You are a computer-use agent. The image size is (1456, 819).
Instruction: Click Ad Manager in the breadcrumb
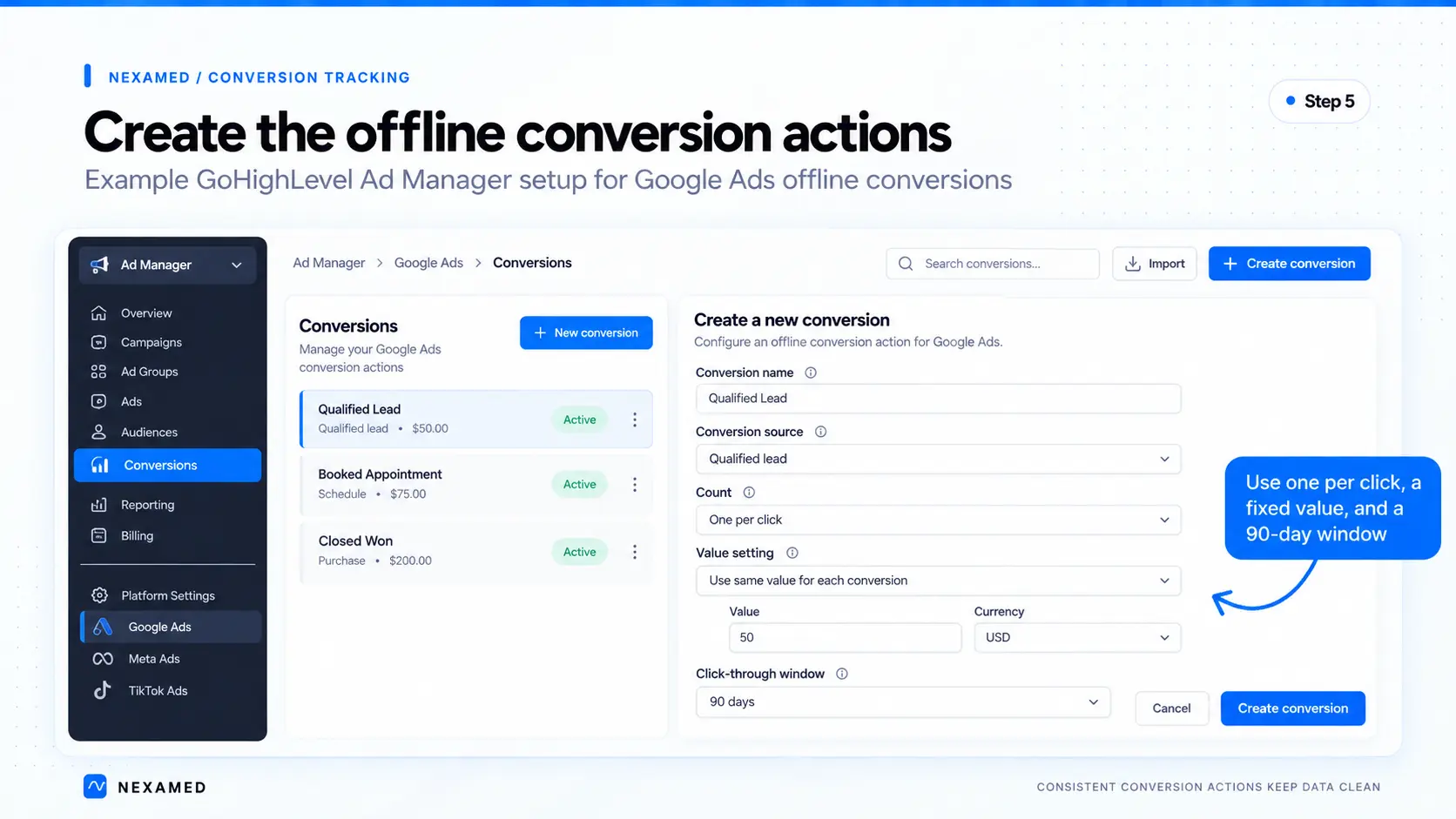(328, 263)
